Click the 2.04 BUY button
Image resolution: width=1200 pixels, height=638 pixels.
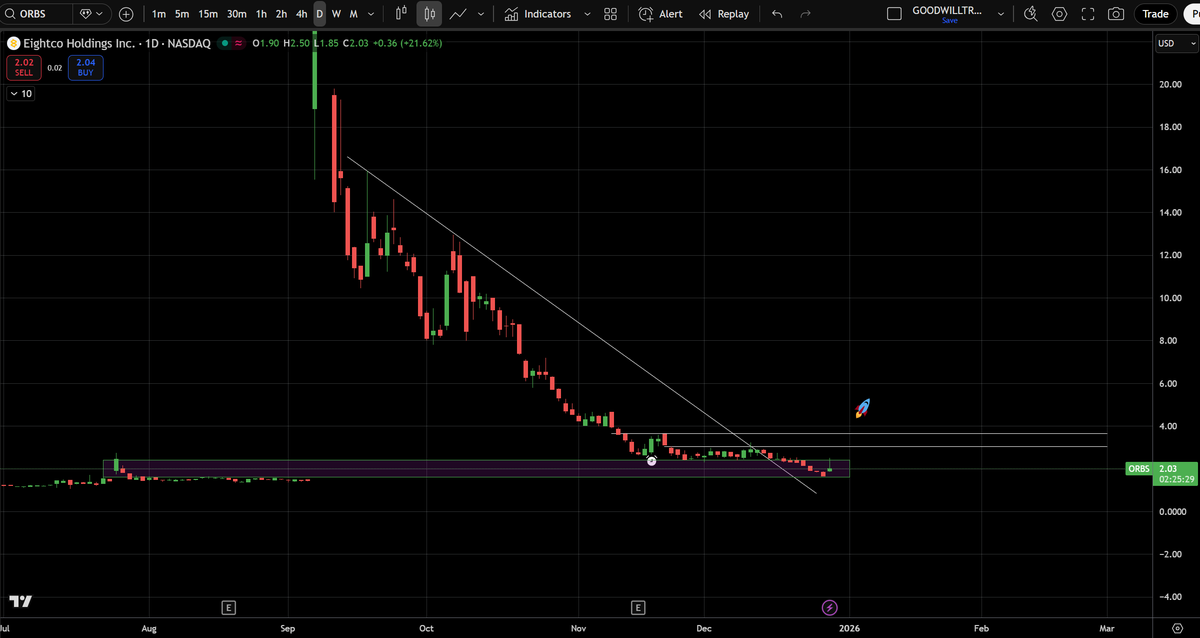pyautogui.click(x=85, y=67)
